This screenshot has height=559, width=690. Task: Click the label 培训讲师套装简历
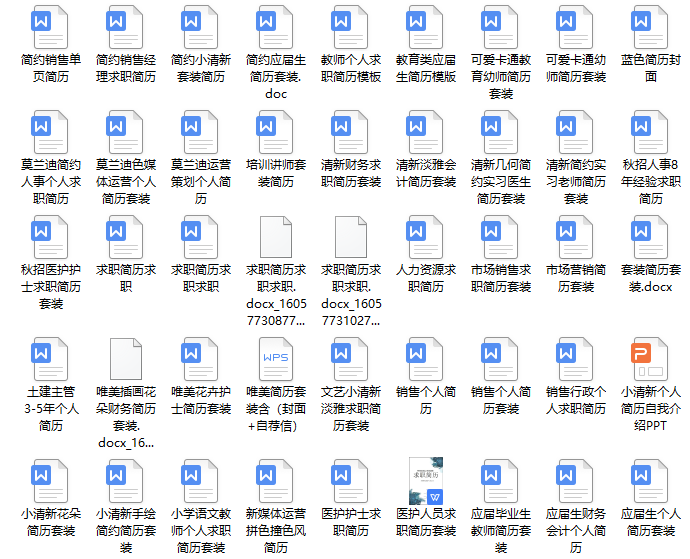[x=276, y=173]
